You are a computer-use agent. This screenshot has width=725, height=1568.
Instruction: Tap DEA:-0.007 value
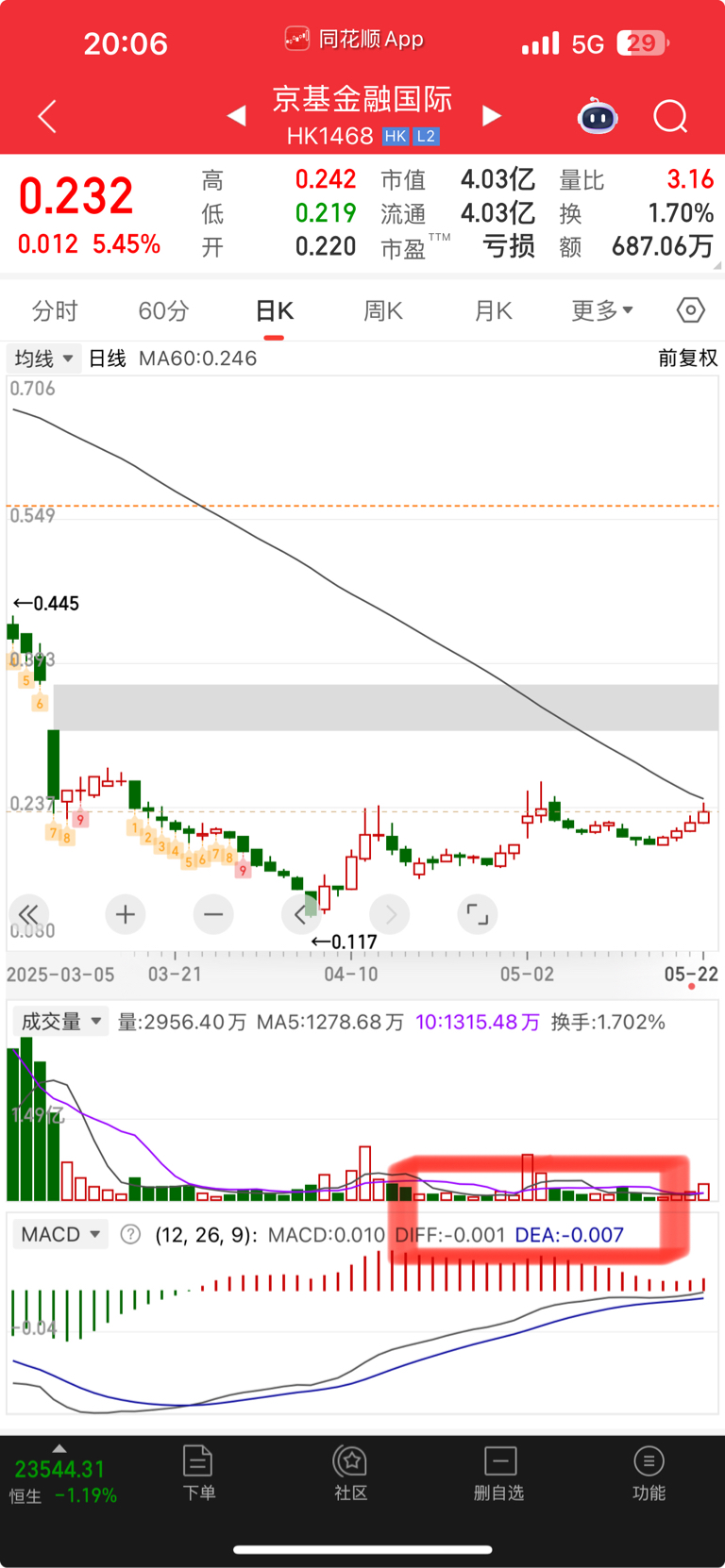569,1235
